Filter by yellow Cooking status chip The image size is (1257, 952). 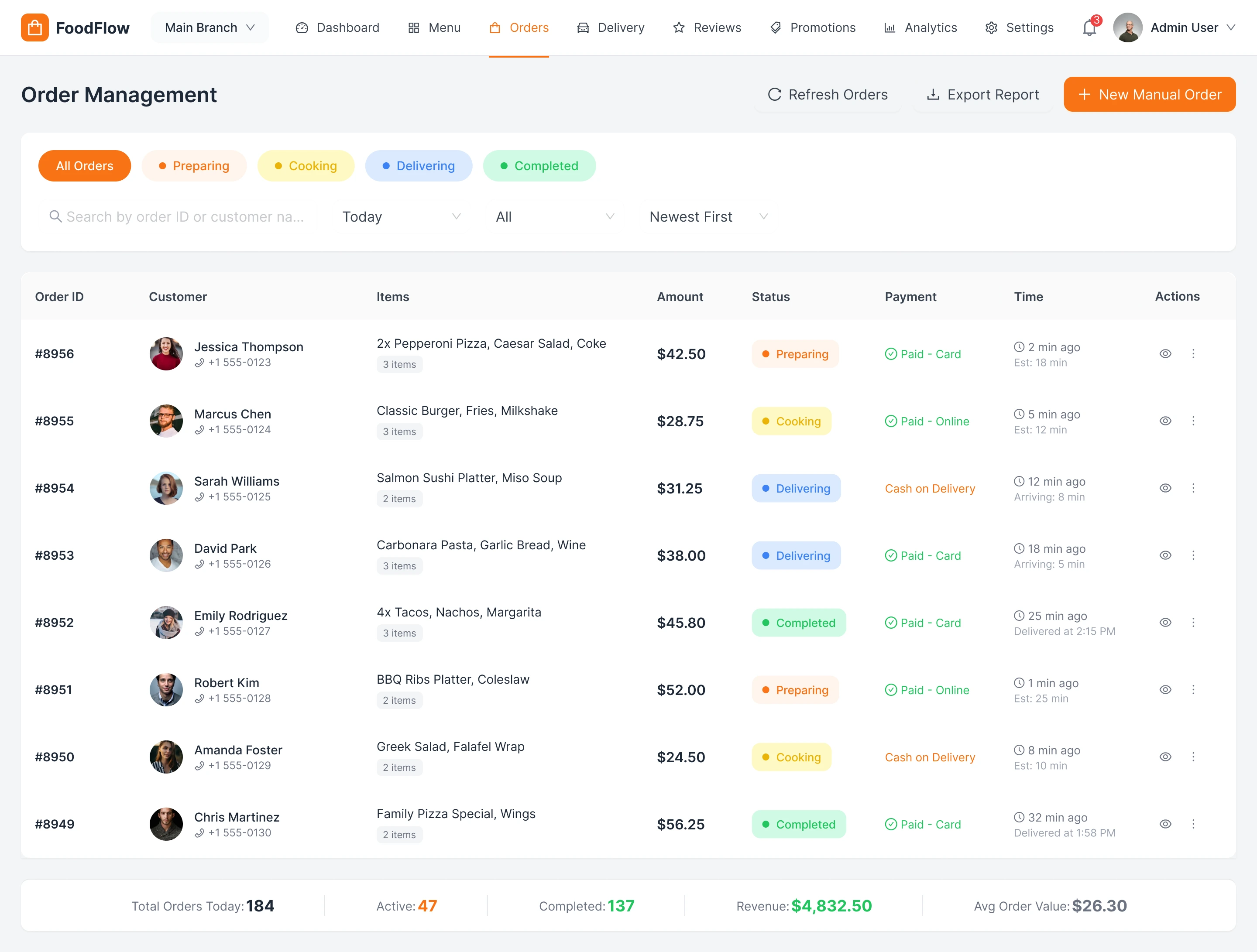tap(306, 166)
